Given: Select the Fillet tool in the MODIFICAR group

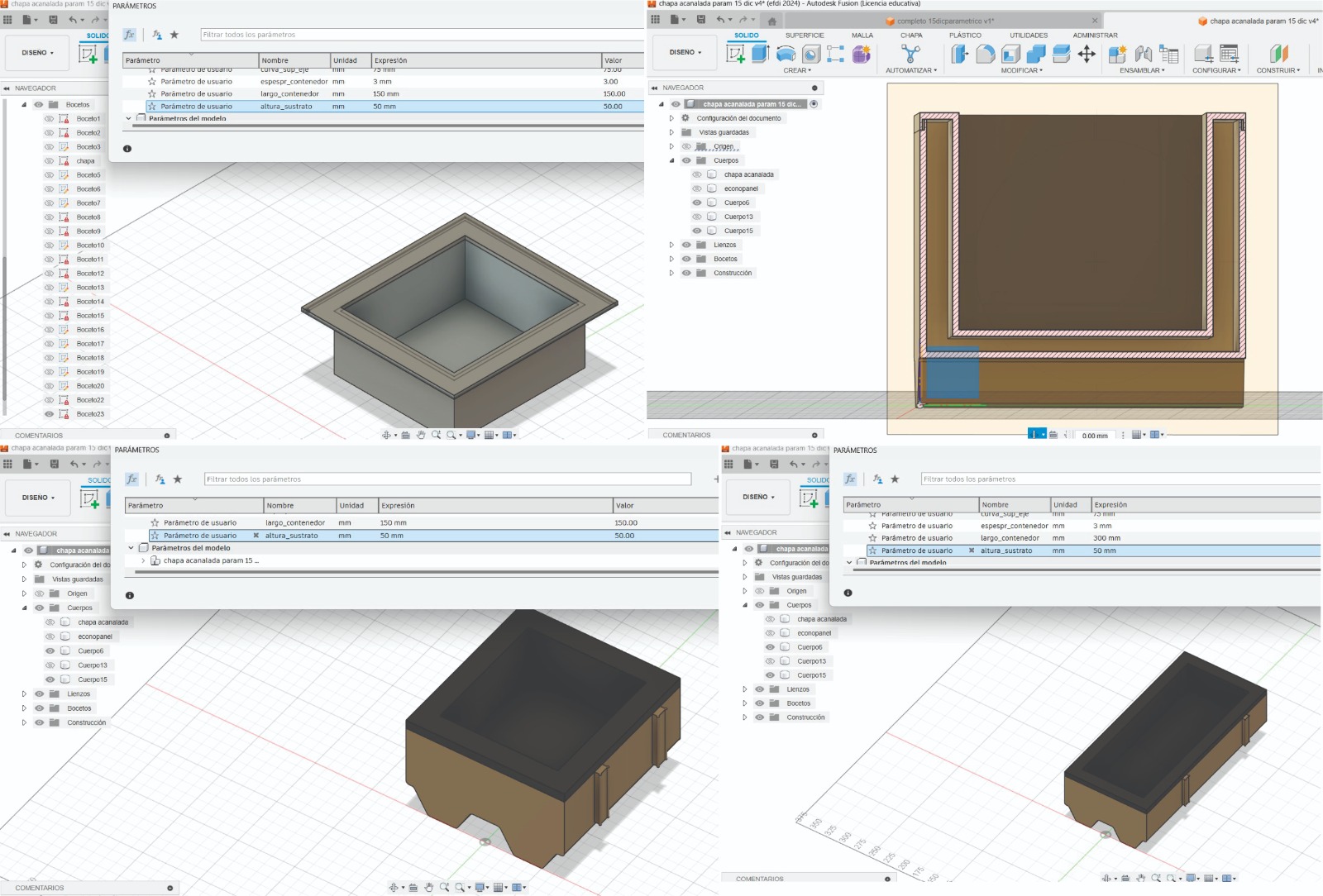Looking at the screenshot, I should 985,54.
